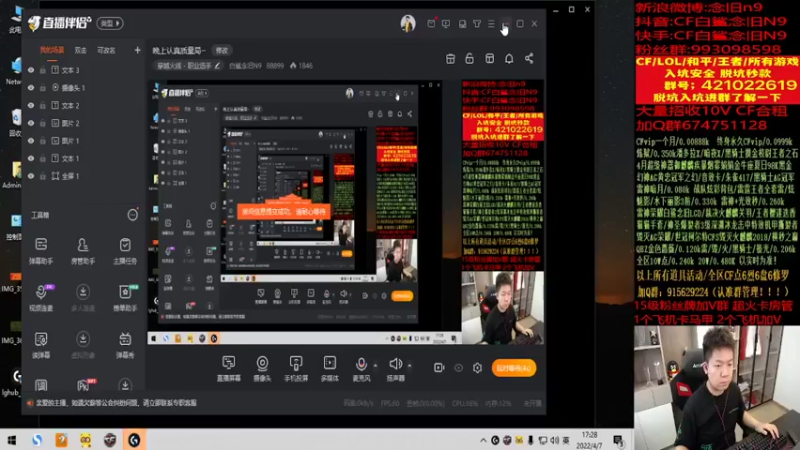
Task: Click the unlock padlock icon above preview
Action: coord(469,59)
